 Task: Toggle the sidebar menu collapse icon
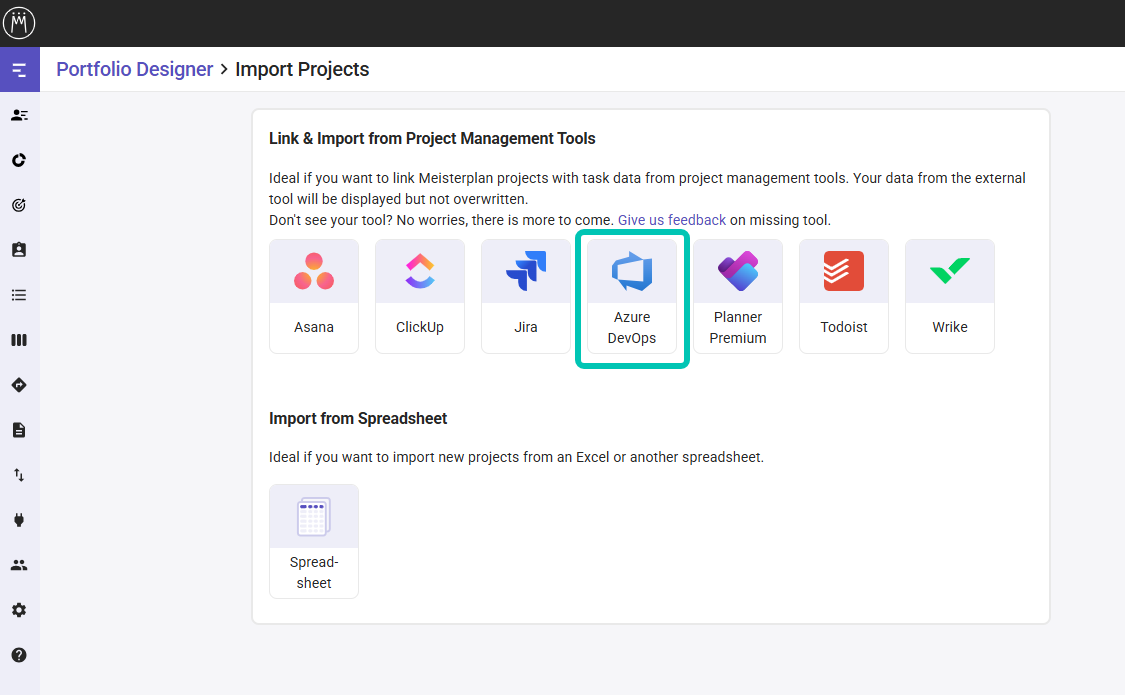(x=19, y=70)
